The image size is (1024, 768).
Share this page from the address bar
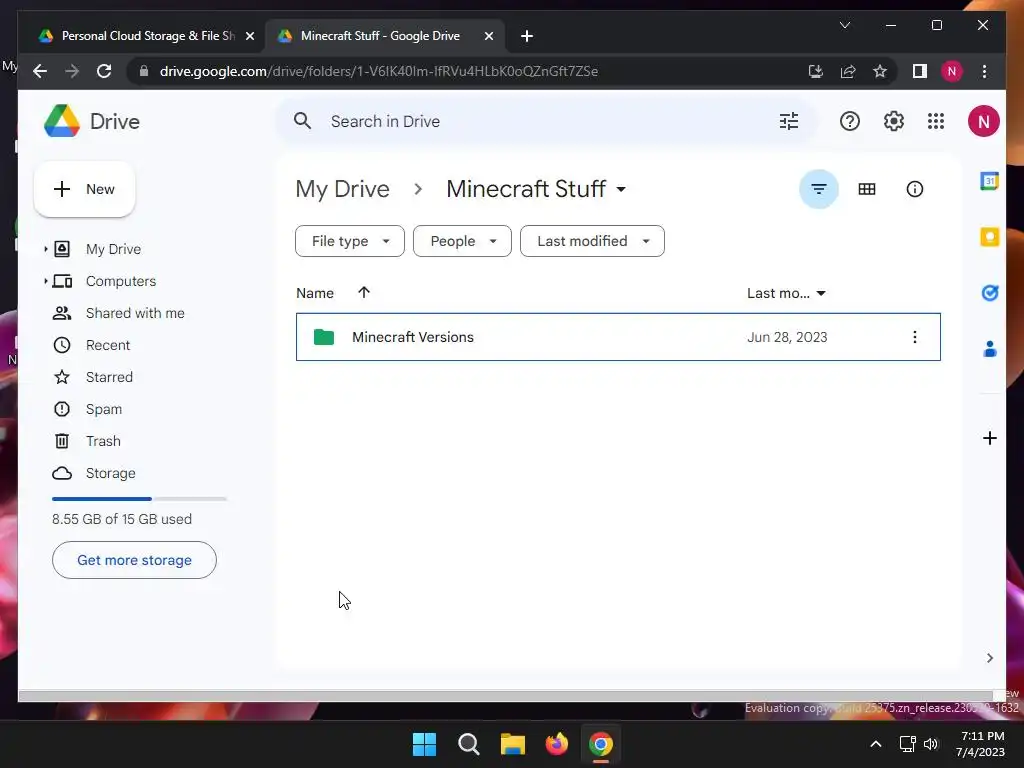point(848,71)
